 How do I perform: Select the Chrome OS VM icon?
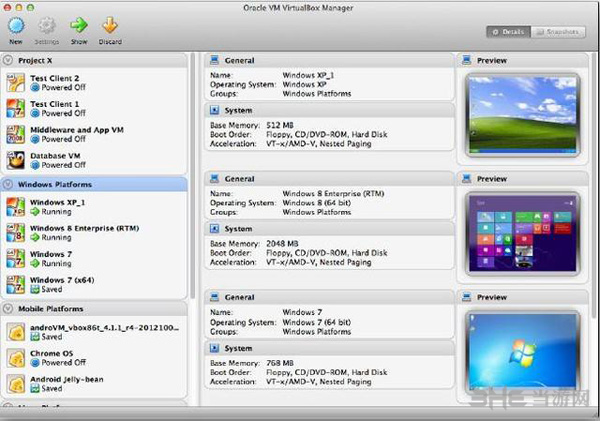16,357
